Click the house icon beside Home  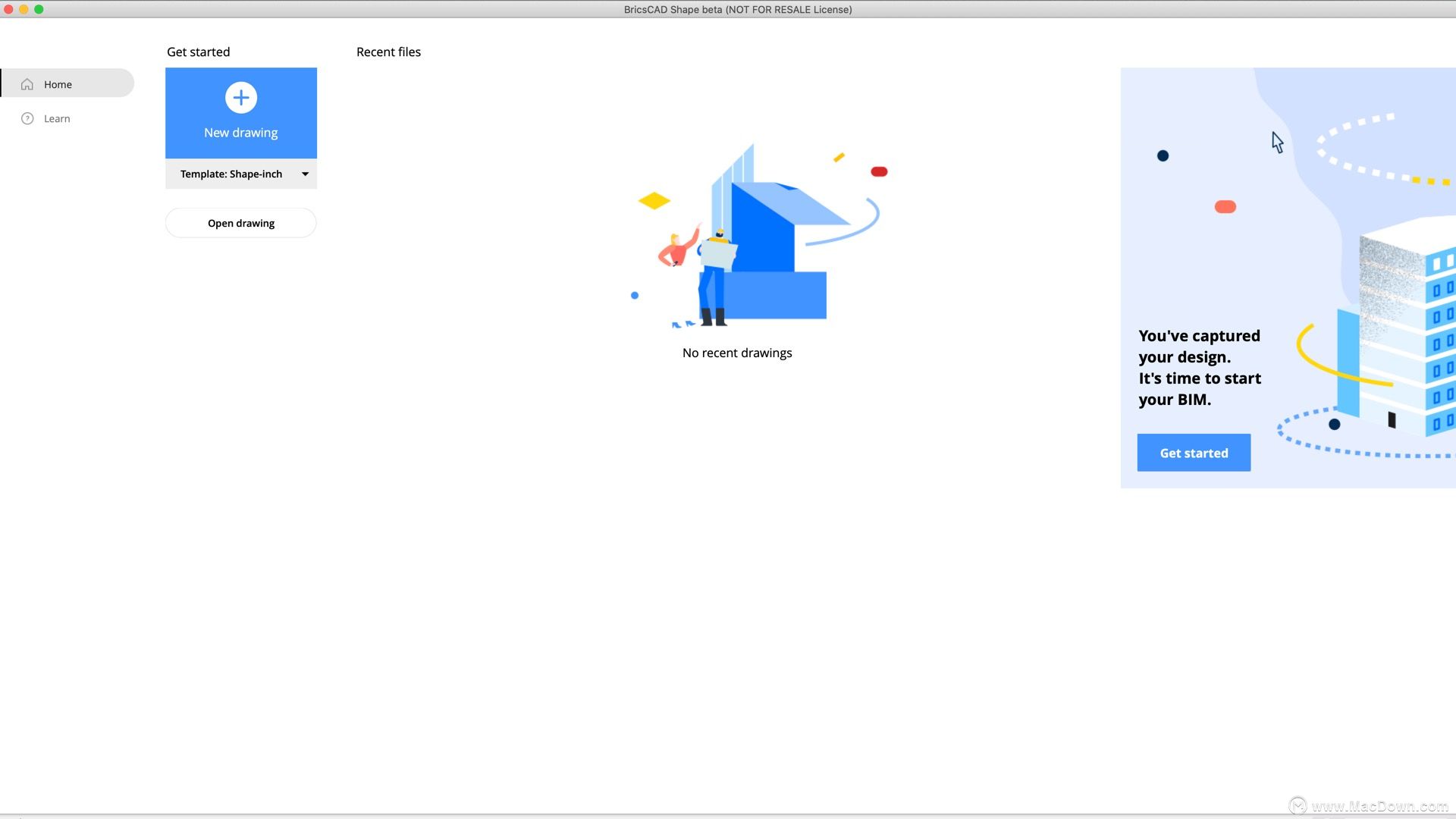click(27, 84)
